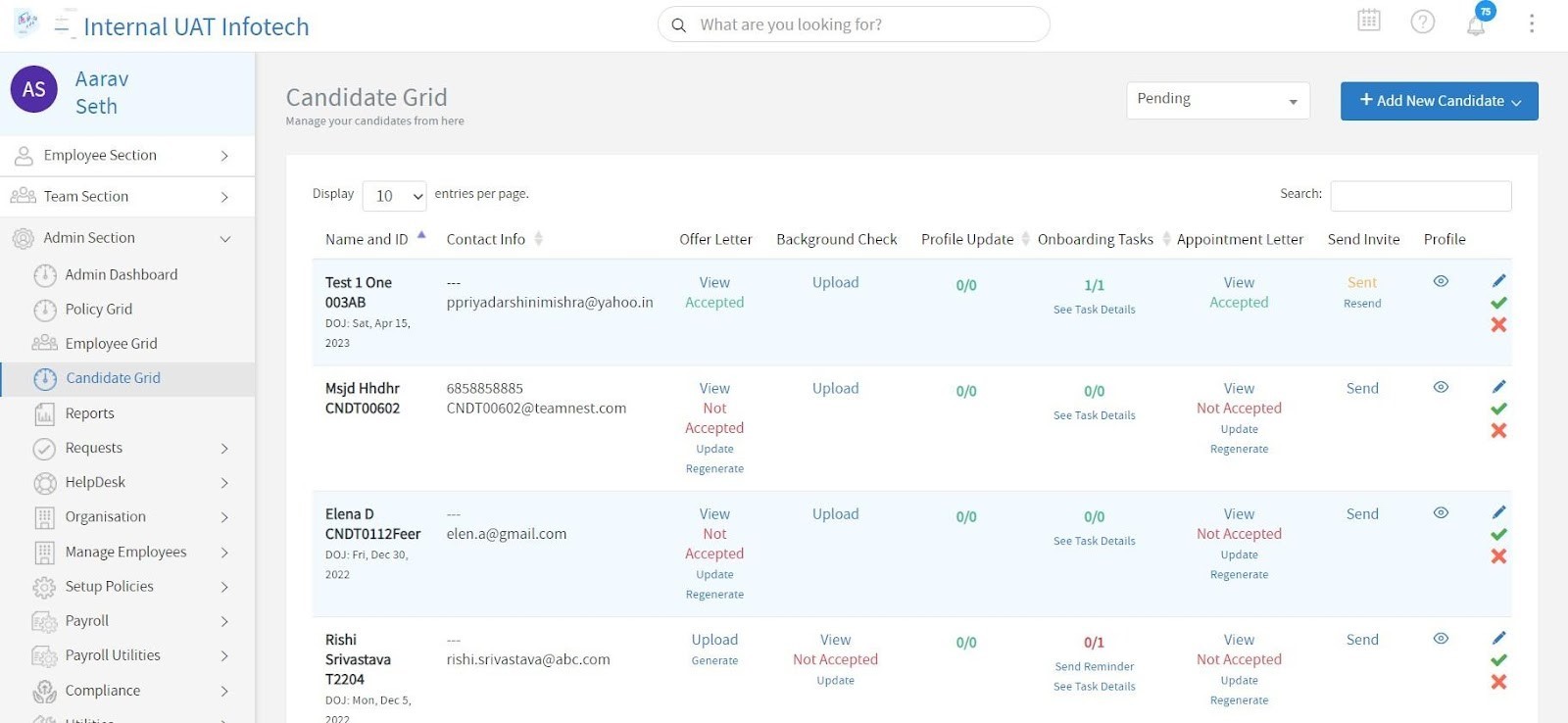
Task: Edit Test 1 One using pencil icon
Action: coord(1498,281)
